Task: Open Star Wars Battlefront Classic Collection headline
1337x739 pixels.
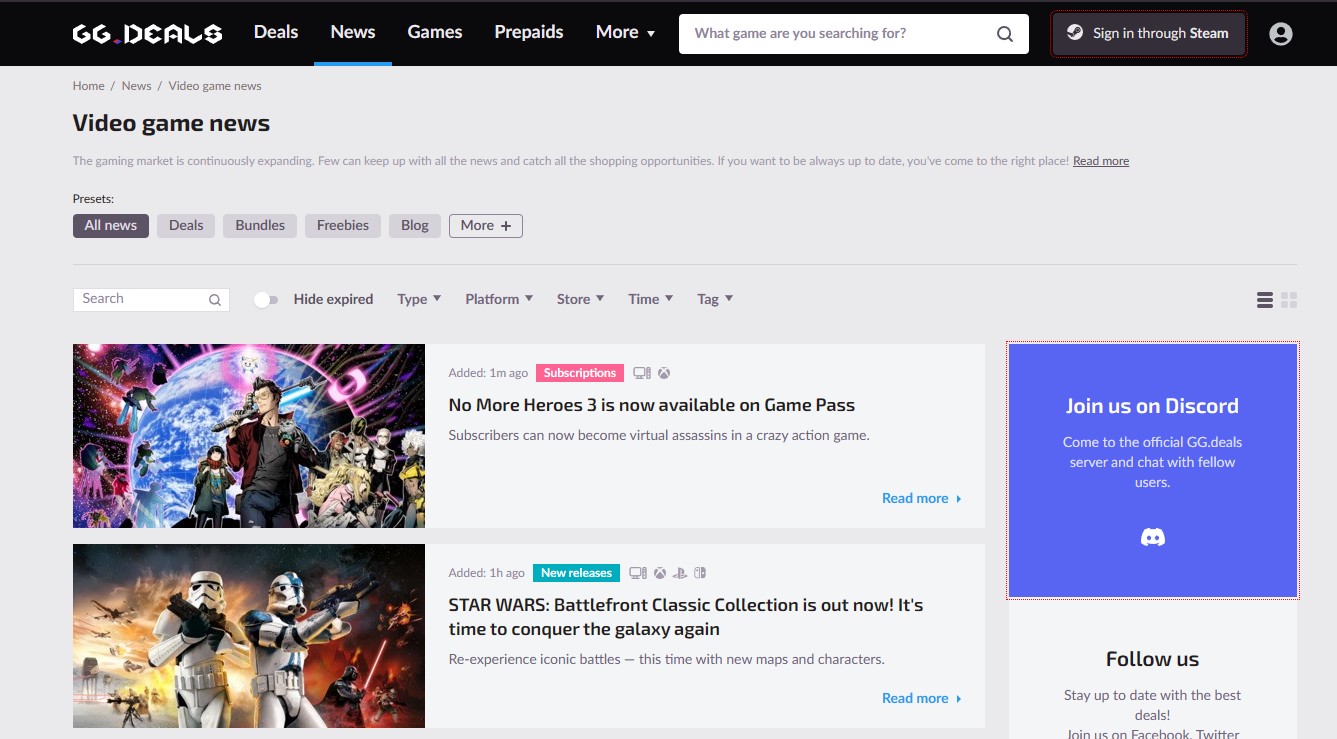Action: 686,617
